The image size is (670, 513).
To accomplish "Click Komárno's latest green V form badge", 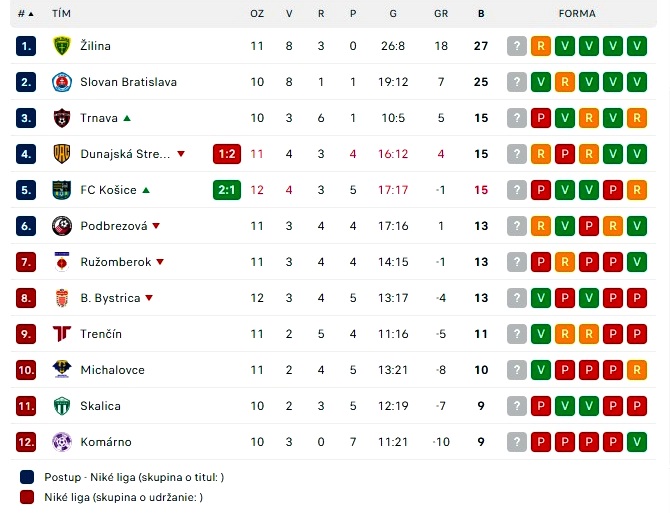I will (637, 442).
